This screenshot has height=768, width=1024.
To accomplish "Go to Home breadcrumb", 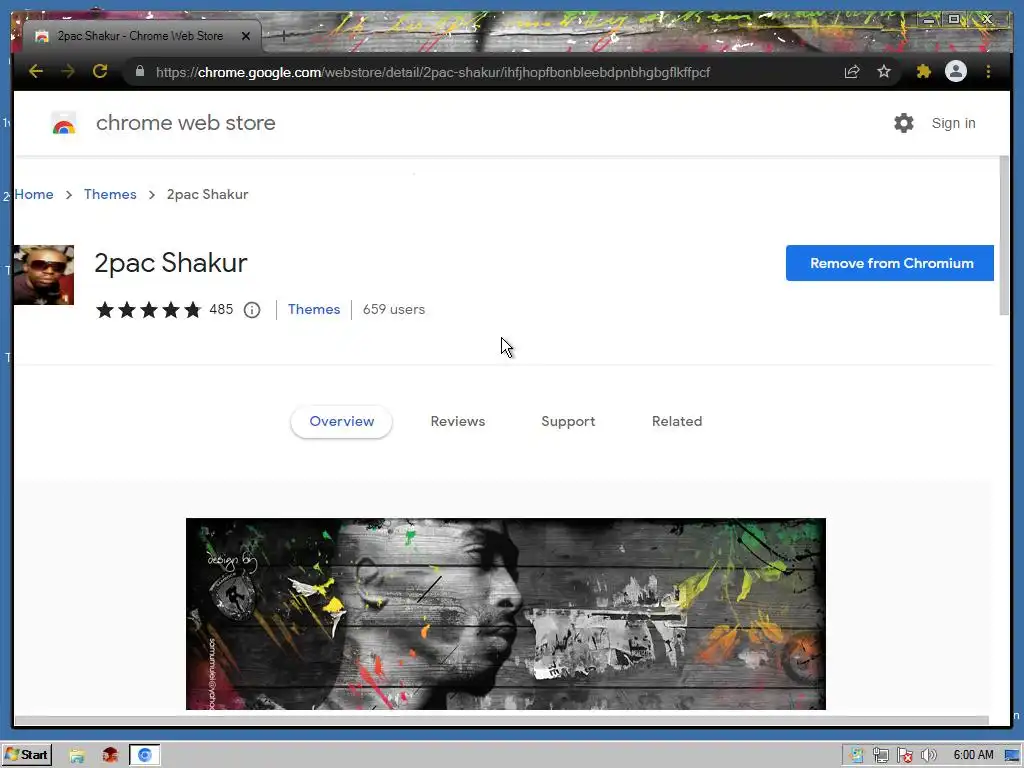I will [x=34, y=194].
